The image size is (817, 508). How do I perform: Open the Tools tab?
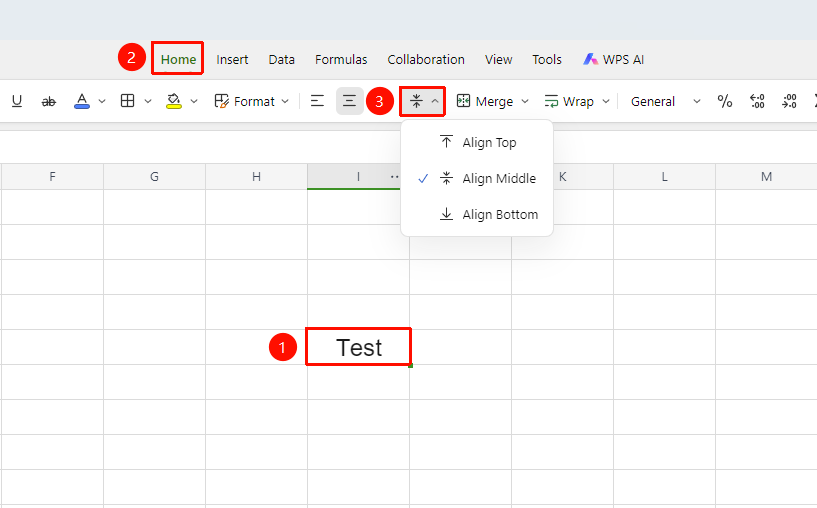547,59
